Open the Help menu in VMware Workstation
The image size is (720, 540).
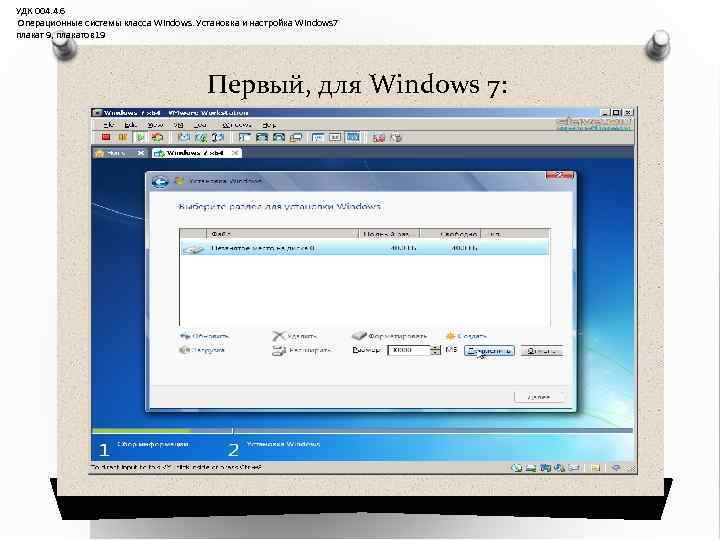tap(269, 125)
